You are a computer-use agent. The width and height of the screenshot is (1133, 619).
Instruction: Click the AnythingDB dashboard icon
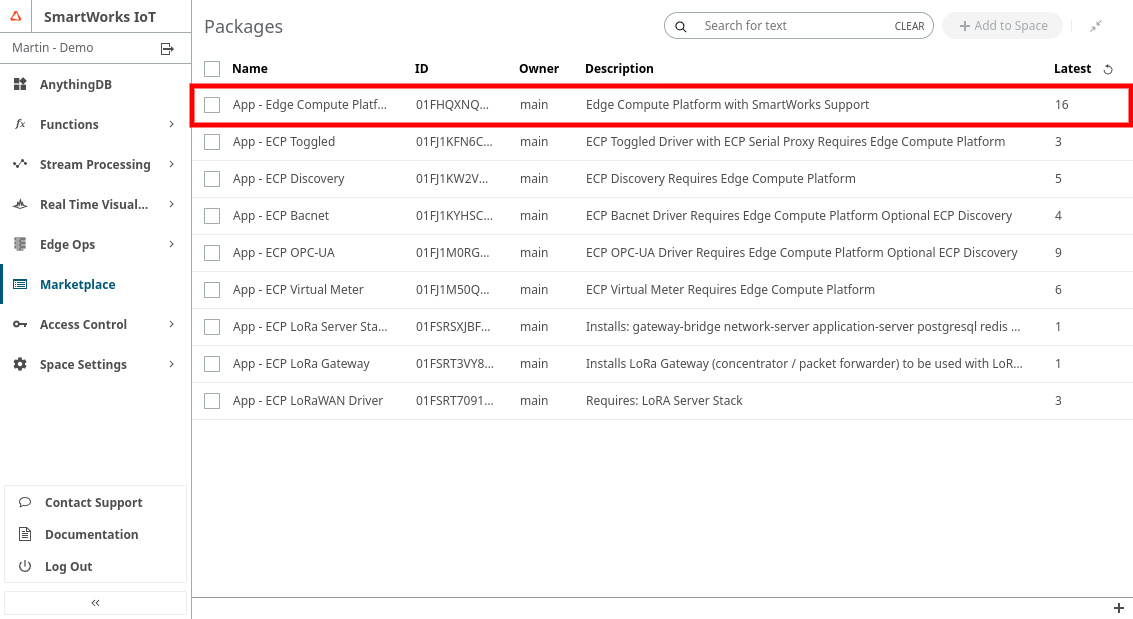(20, 85)
